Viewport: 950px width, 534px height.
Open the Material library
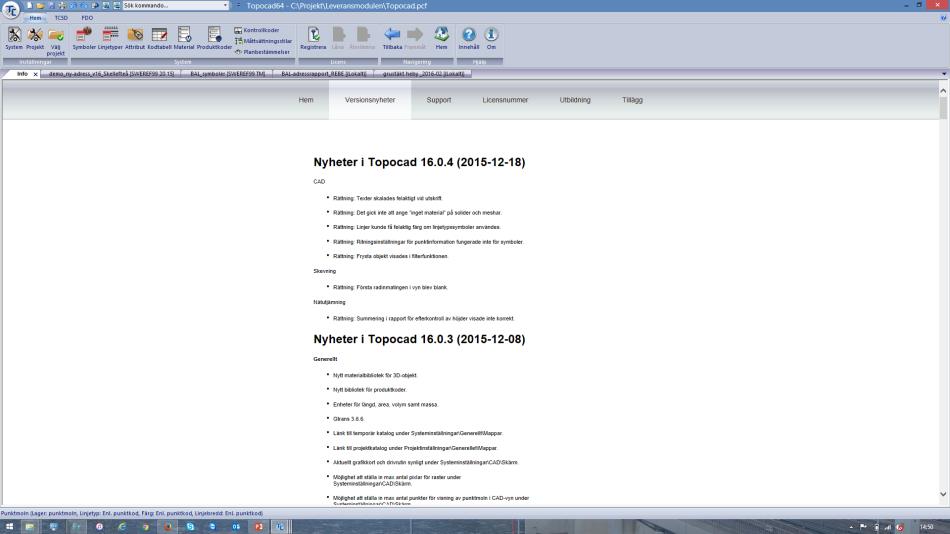click(184, 38)
